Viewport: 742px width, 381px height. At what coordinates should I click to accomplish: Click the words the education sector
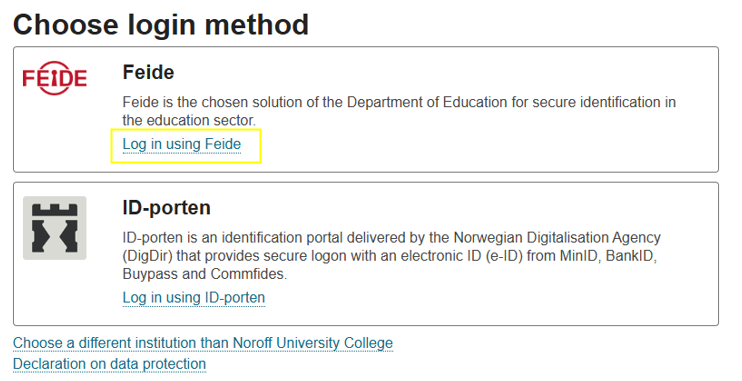[189, 120]
